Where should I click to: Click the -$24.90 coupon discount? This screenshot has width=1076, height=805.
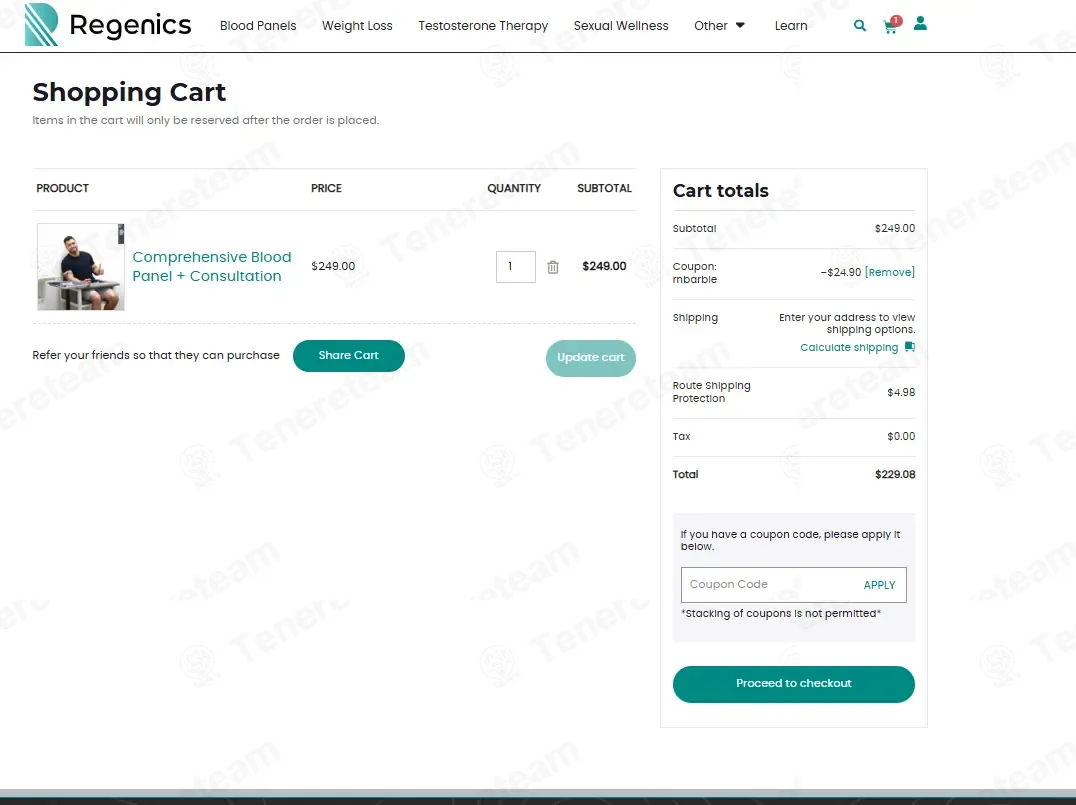click(x=841, y=272)
